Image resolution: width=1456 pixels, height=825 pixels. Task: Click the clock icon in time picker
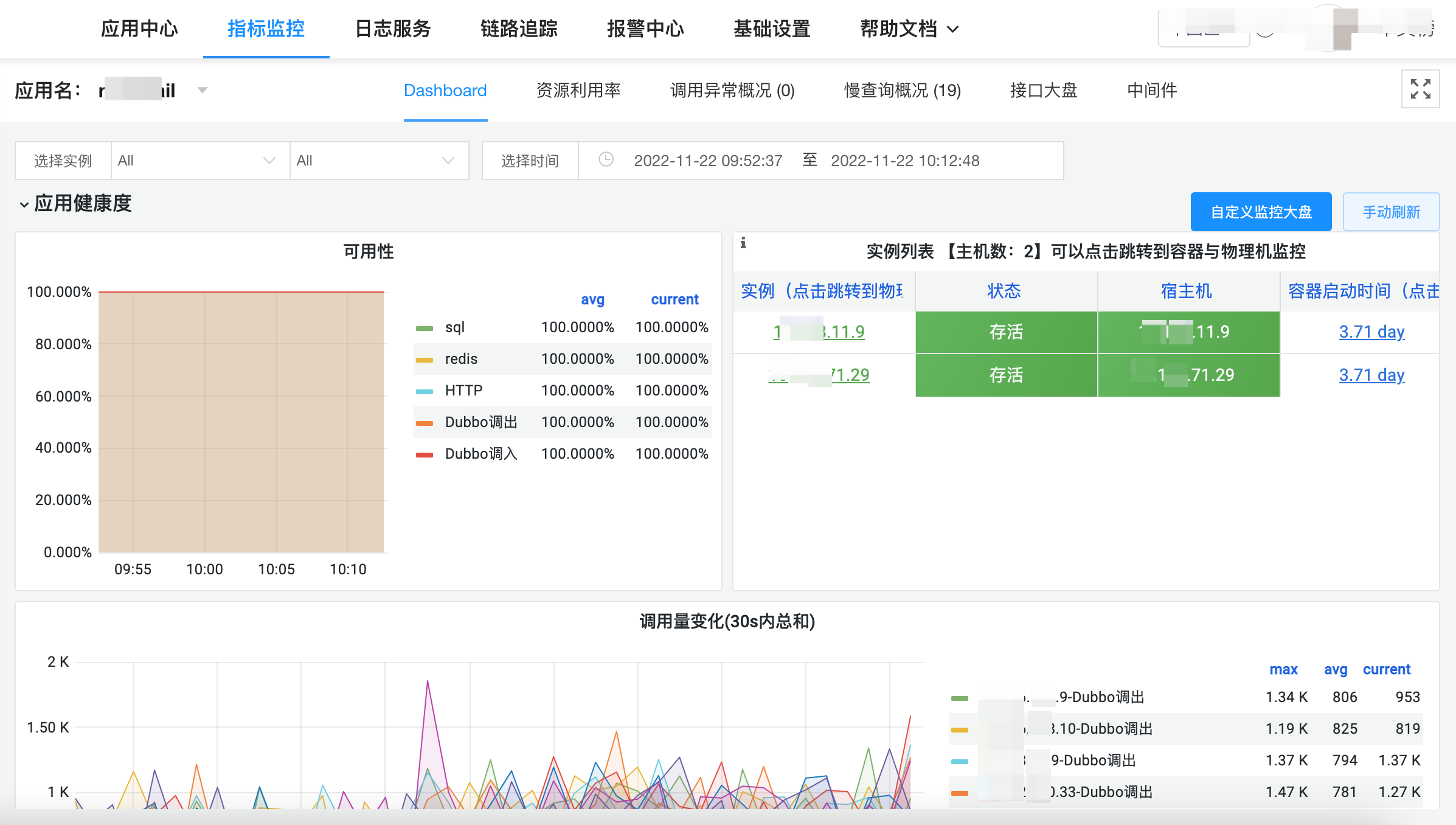[606, 160]
